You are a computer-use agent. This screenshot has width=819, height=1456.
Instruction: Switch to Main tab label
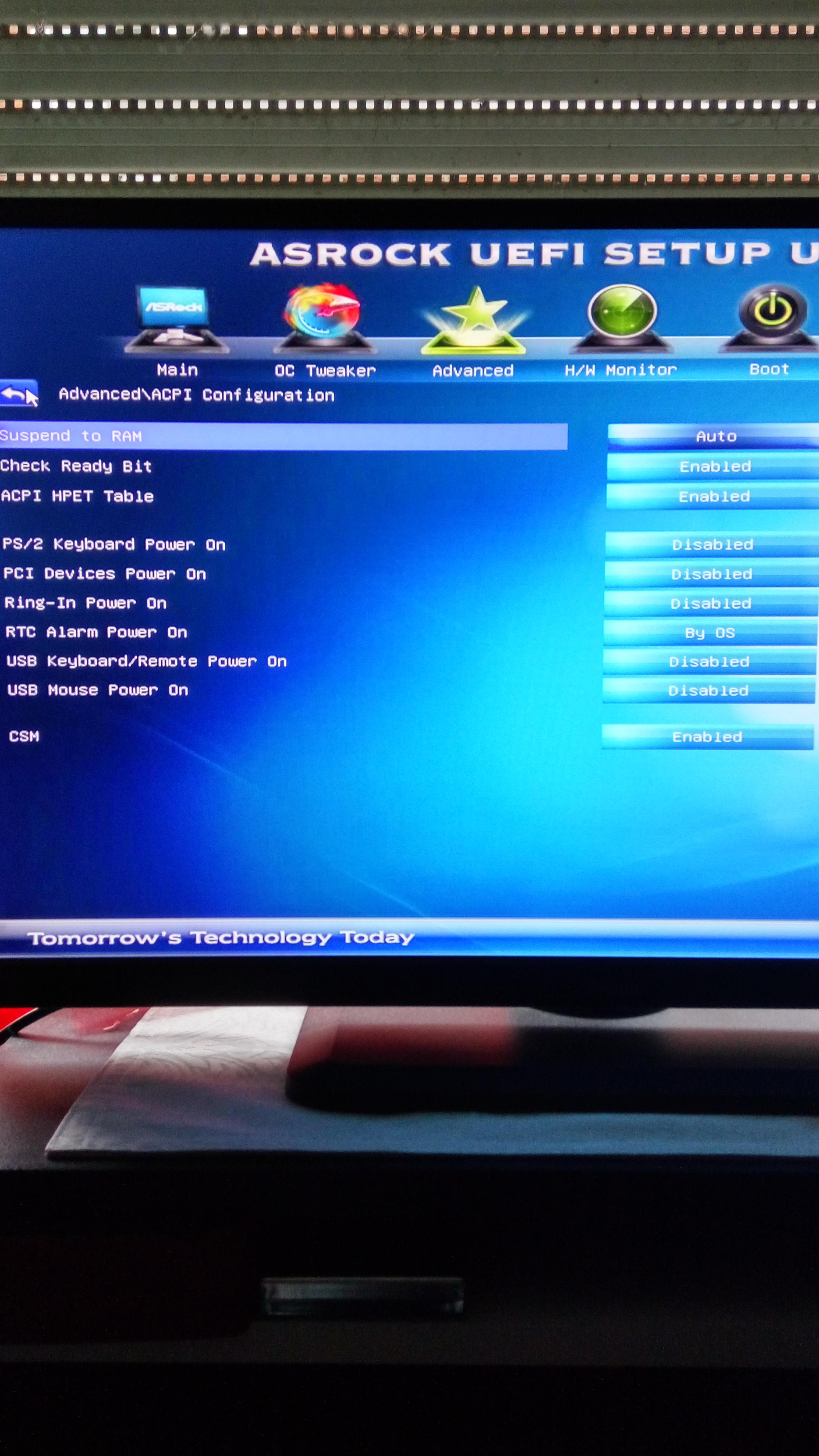tap(178, 370)
